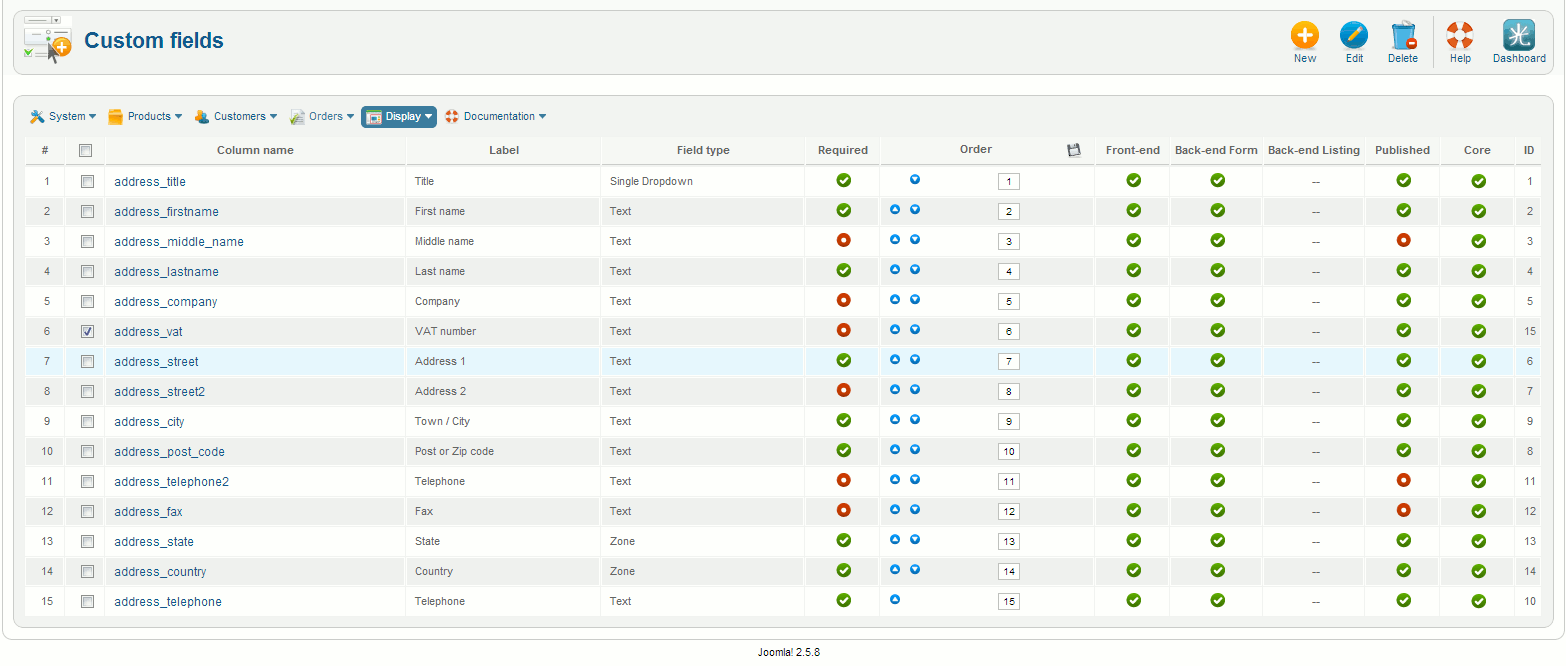Sort by the Published column header
The height and width of the screenshot is (666, 1566).
(1402, 150)
